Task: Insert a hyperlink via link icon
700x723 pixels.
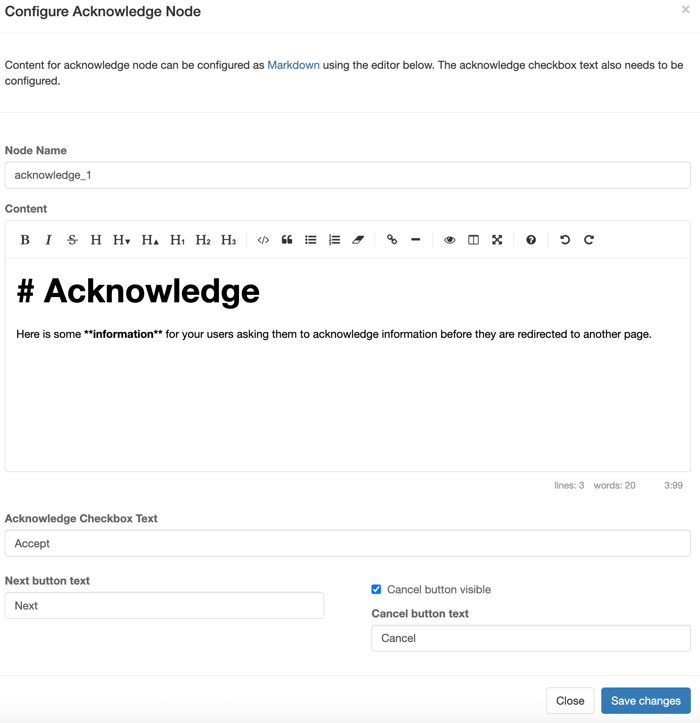Action: [392, 240]
